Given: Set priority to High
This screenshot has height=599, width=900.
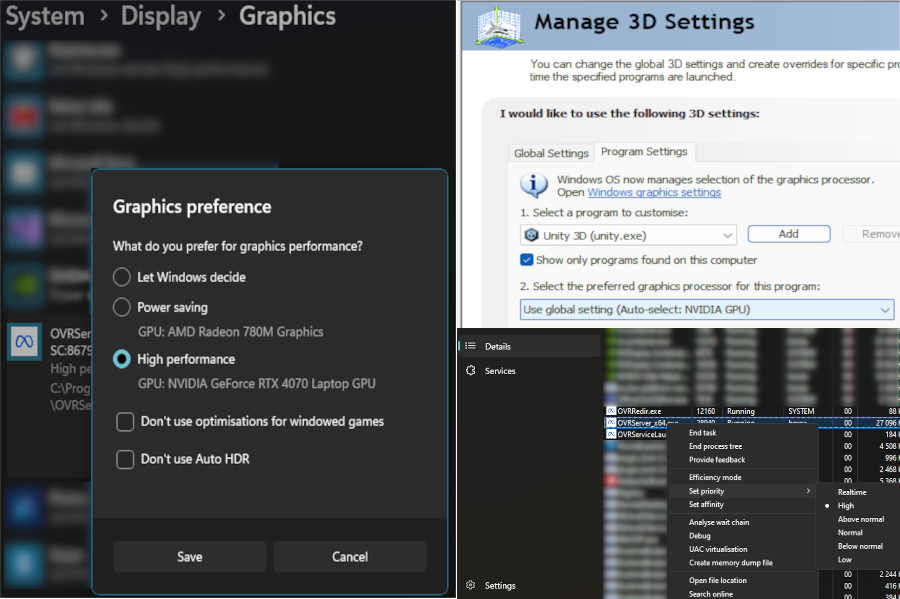Looking at the screenshot, I should (x=845, y=505).
